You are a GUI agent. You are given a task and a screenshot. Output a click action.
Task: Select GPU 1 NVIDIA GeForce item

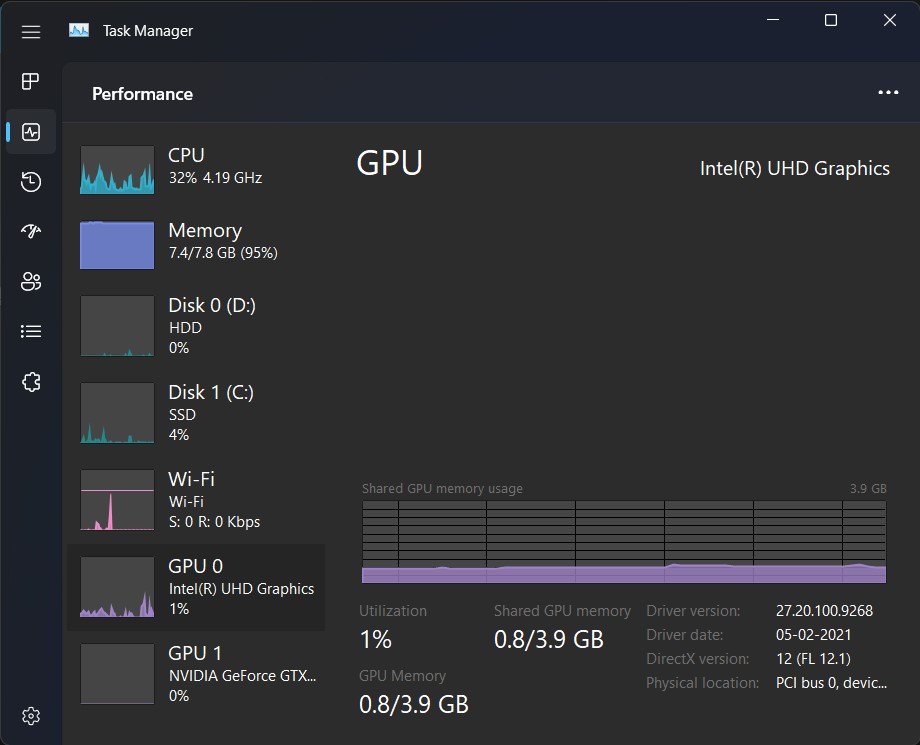coord(196,673)
